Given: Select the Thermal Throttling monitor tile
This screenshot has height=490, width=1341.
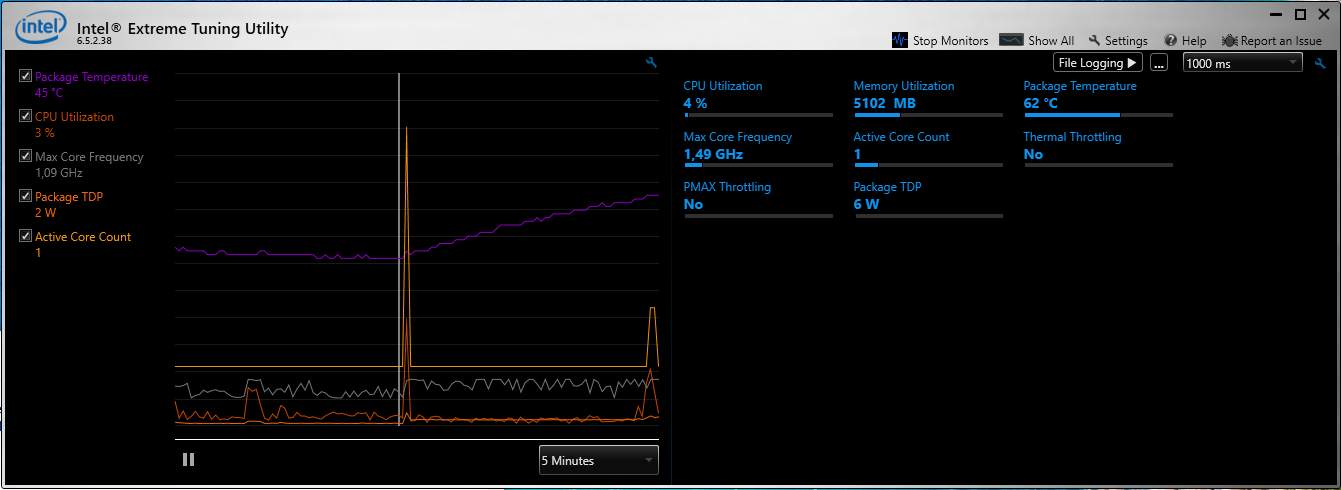Looking at the screenshot, I should point(1098,149).
